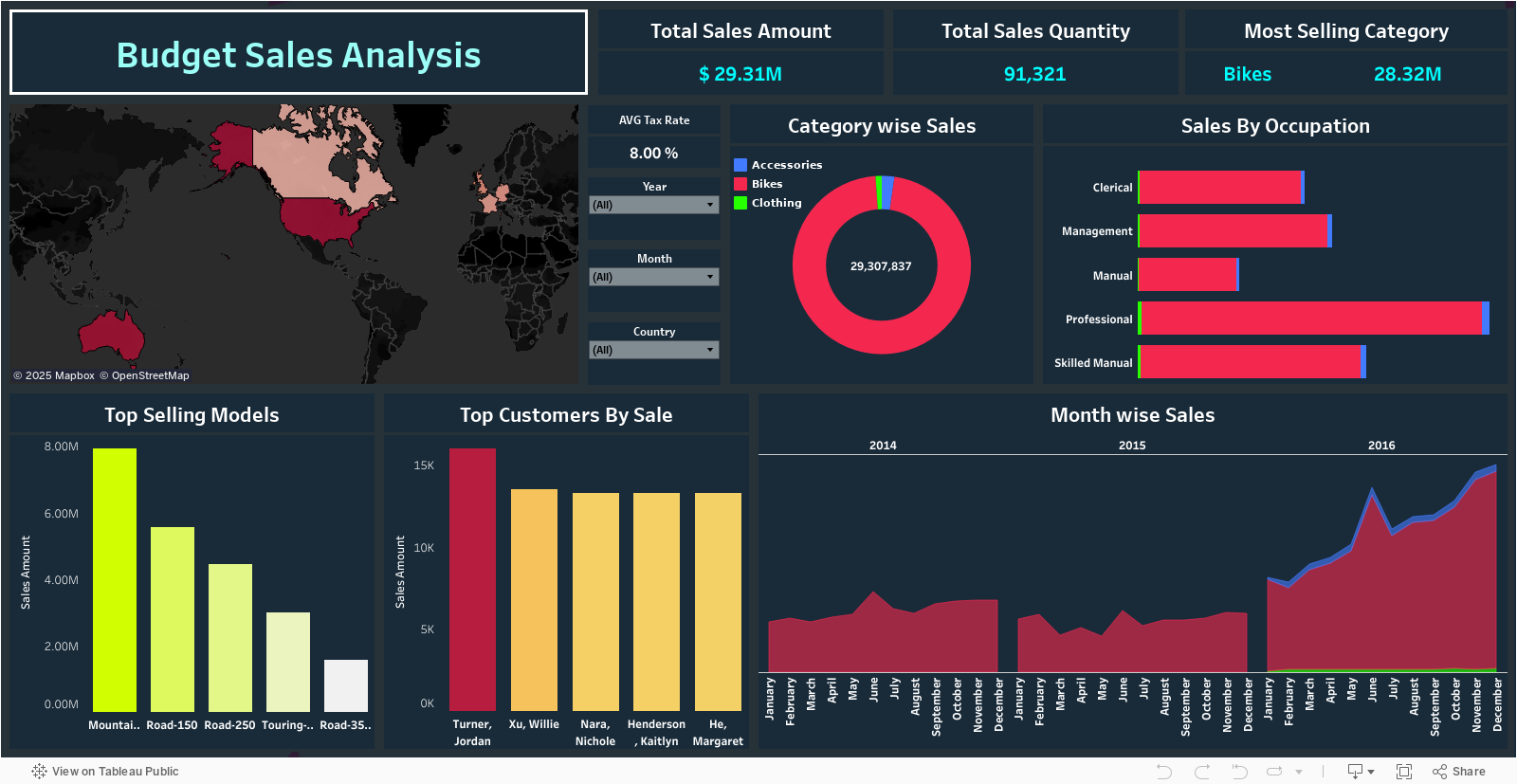
Task: Click the Replay animation icon
Action: 1274,772
